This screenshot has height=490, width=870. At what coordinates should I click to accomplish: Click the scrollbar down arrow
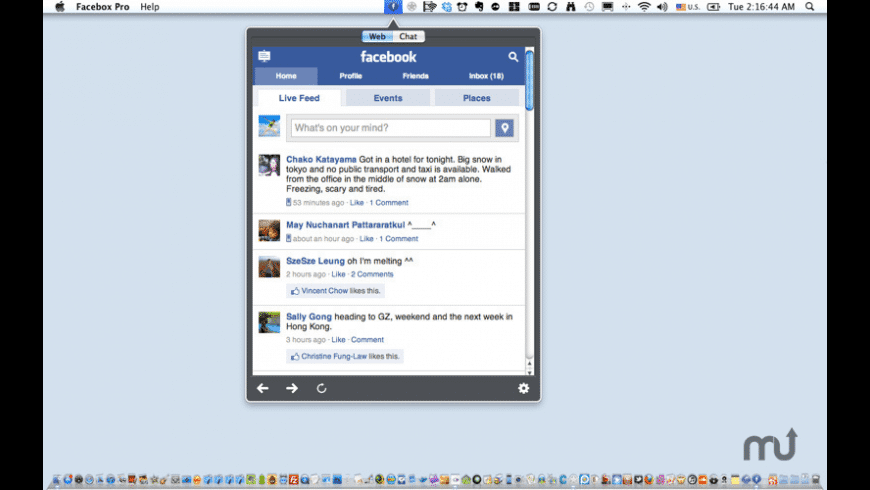pyautogui.click(x=529, y=372)
